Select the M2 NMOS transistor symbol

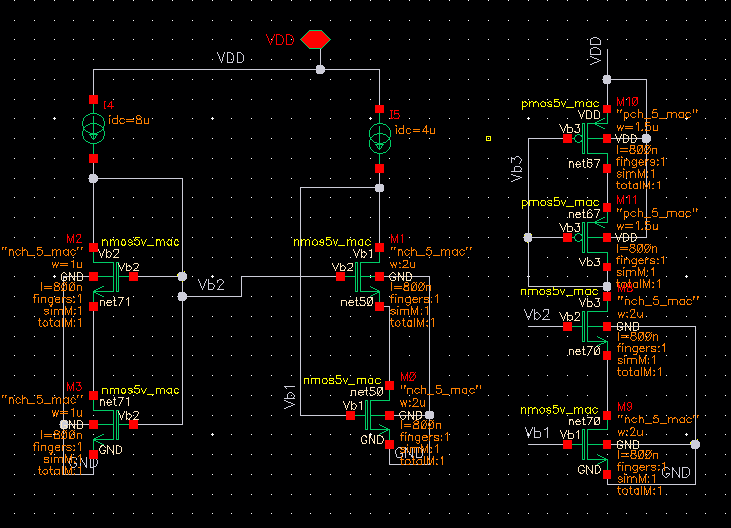(108, 277)
